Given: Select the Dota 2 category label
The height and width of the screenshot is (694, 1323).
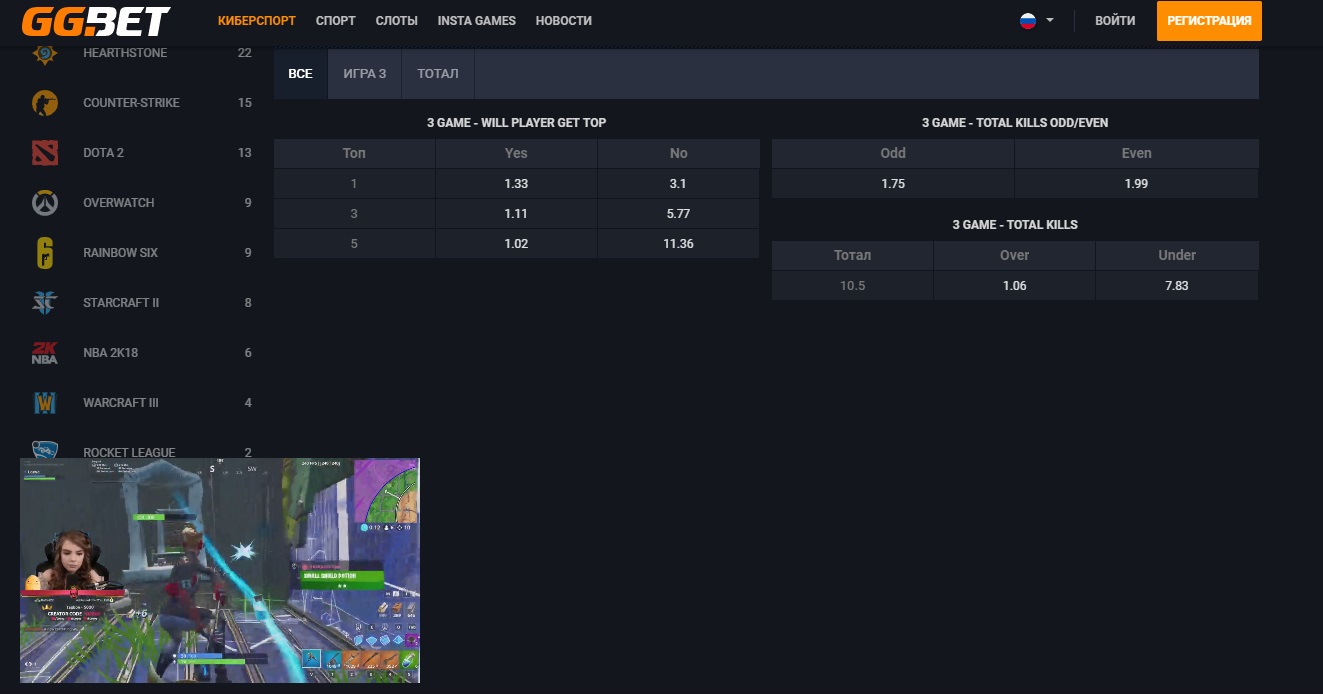Looking at the screenshot, I should 103,153.
